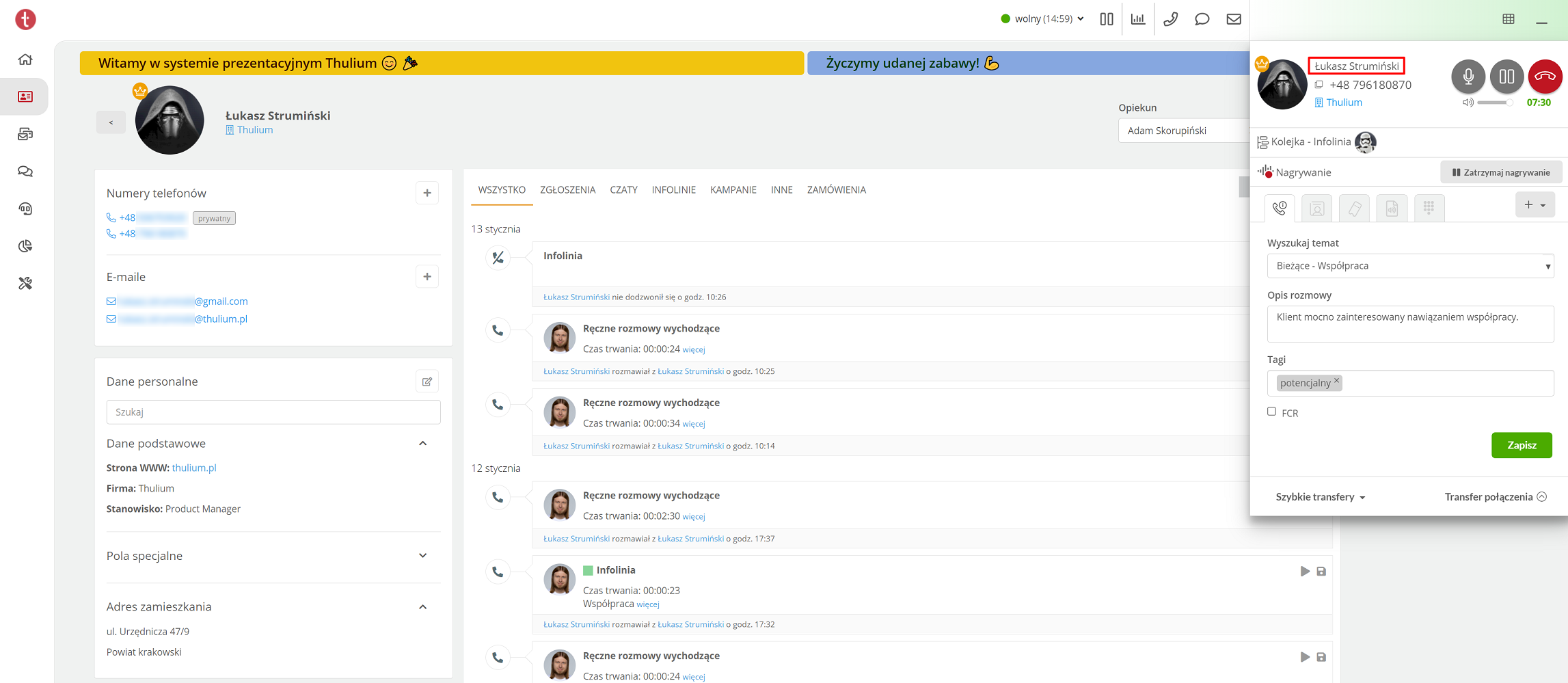Switch to the CZATY tab
1568x683 pixels.
[x=623, y=190]
